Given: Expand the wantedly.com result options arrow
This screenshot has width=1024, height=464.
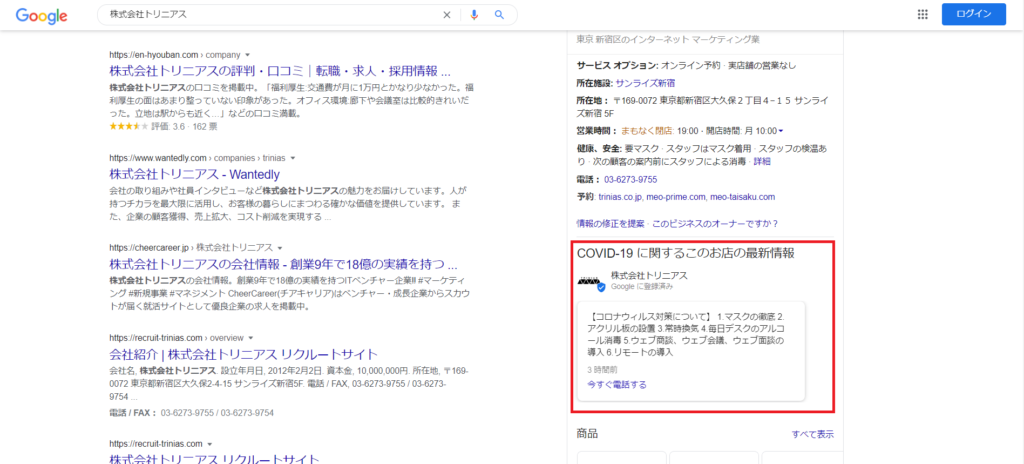Looking at the screenshot, I should [x=293, y=158].
